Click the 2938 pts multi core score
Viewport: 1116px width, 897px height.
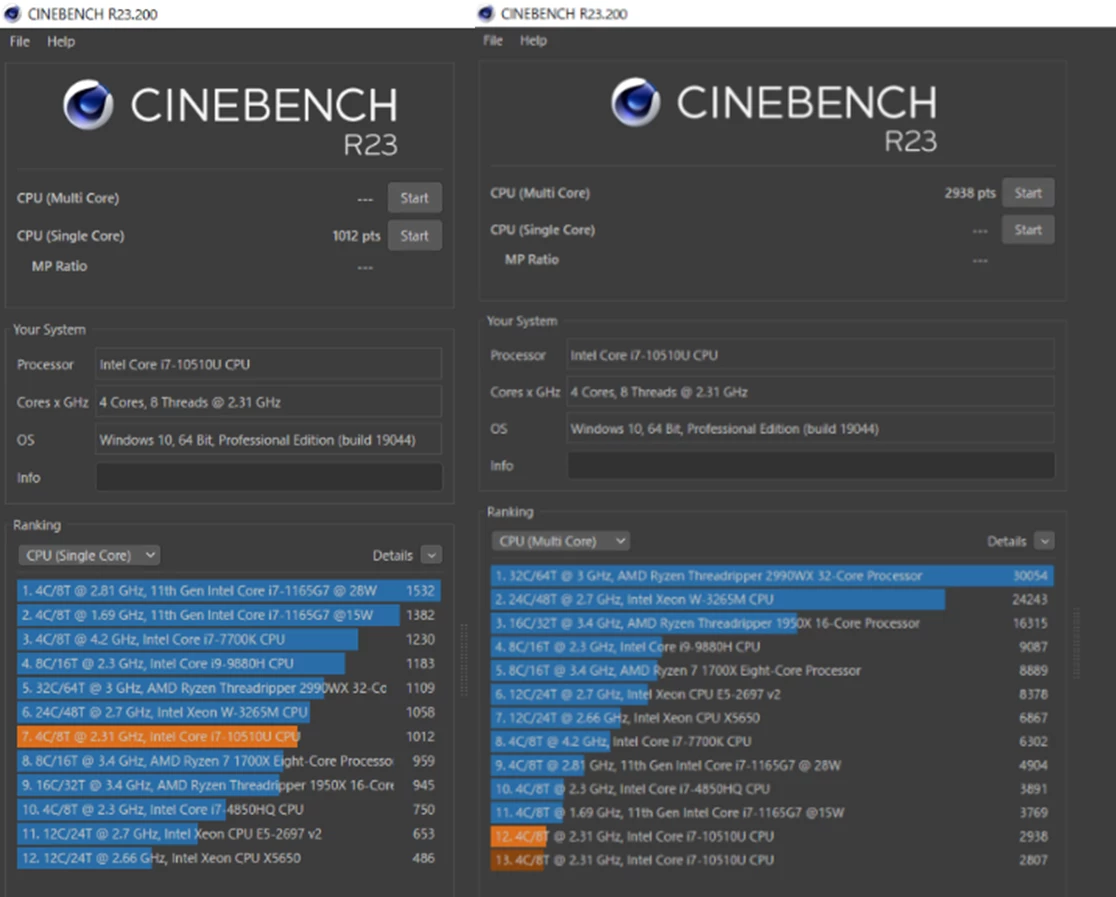pos(970,193)
